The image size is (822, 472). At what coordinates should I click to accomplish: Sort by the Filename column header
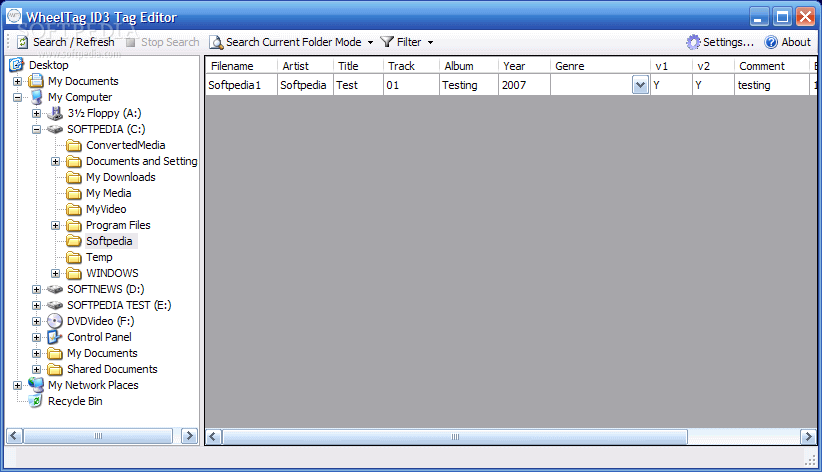pyautogui.click(x=241, y=66)
